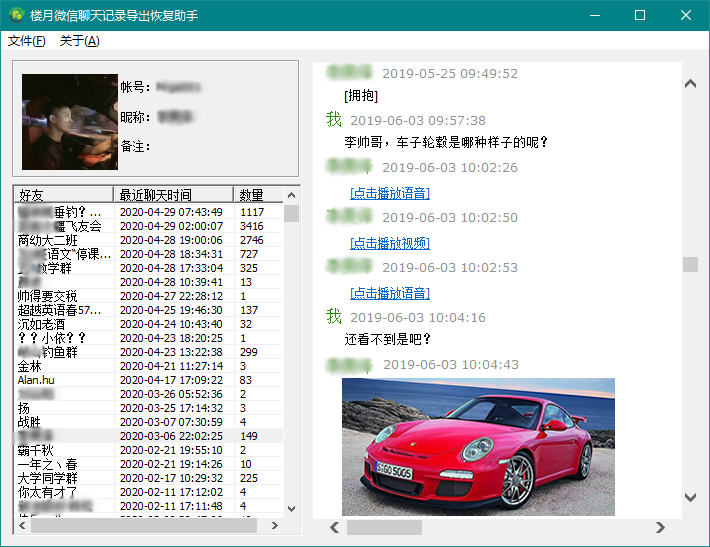Select the 大学同学群 group row
710x547 pixels.
point(47,478)
